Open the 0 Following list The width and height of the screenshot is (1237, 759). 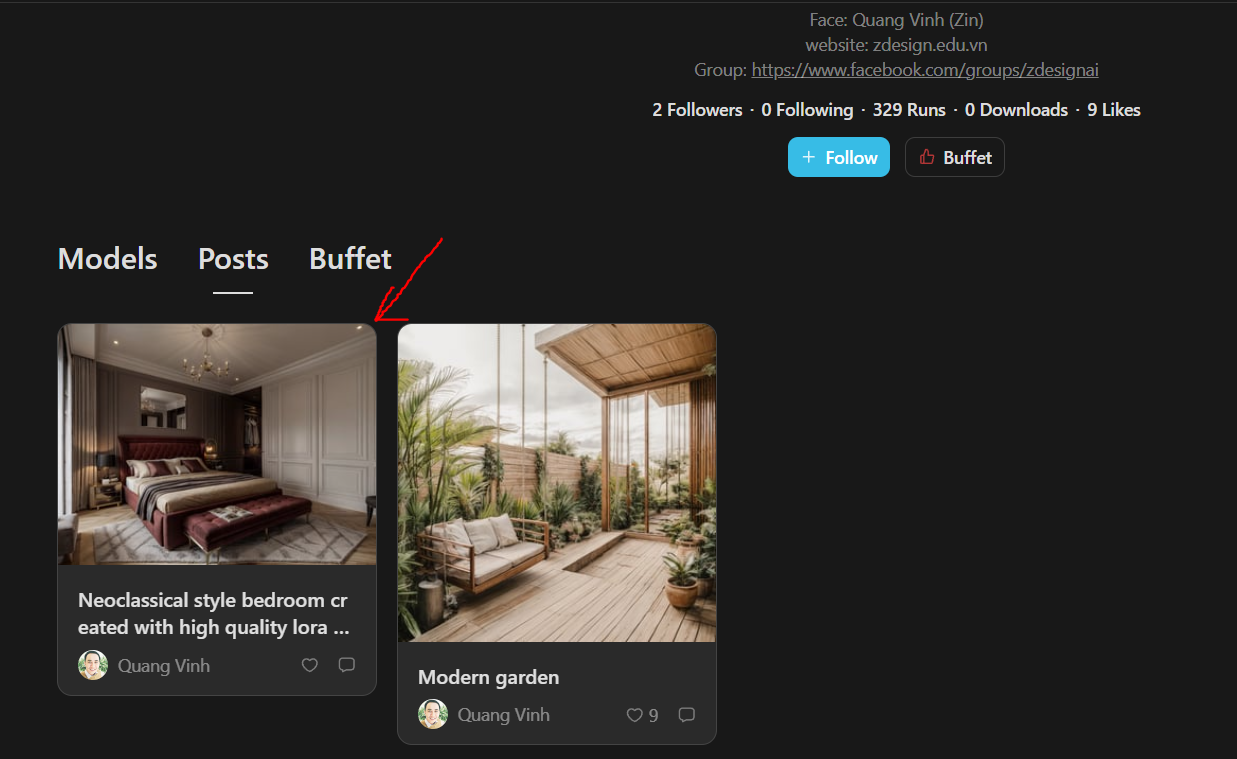(x=807, y=110)
